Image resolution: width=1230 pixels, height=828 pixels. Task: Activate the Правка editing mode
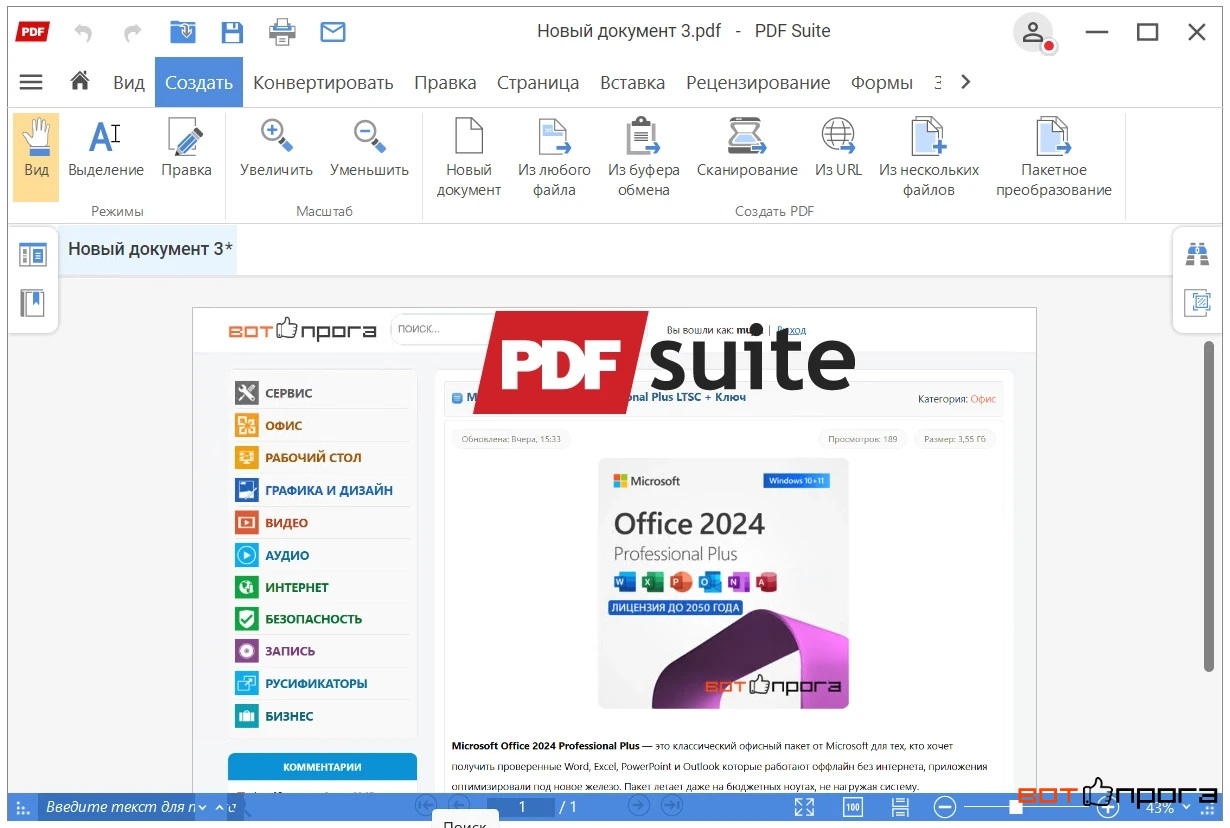(186, 149)
